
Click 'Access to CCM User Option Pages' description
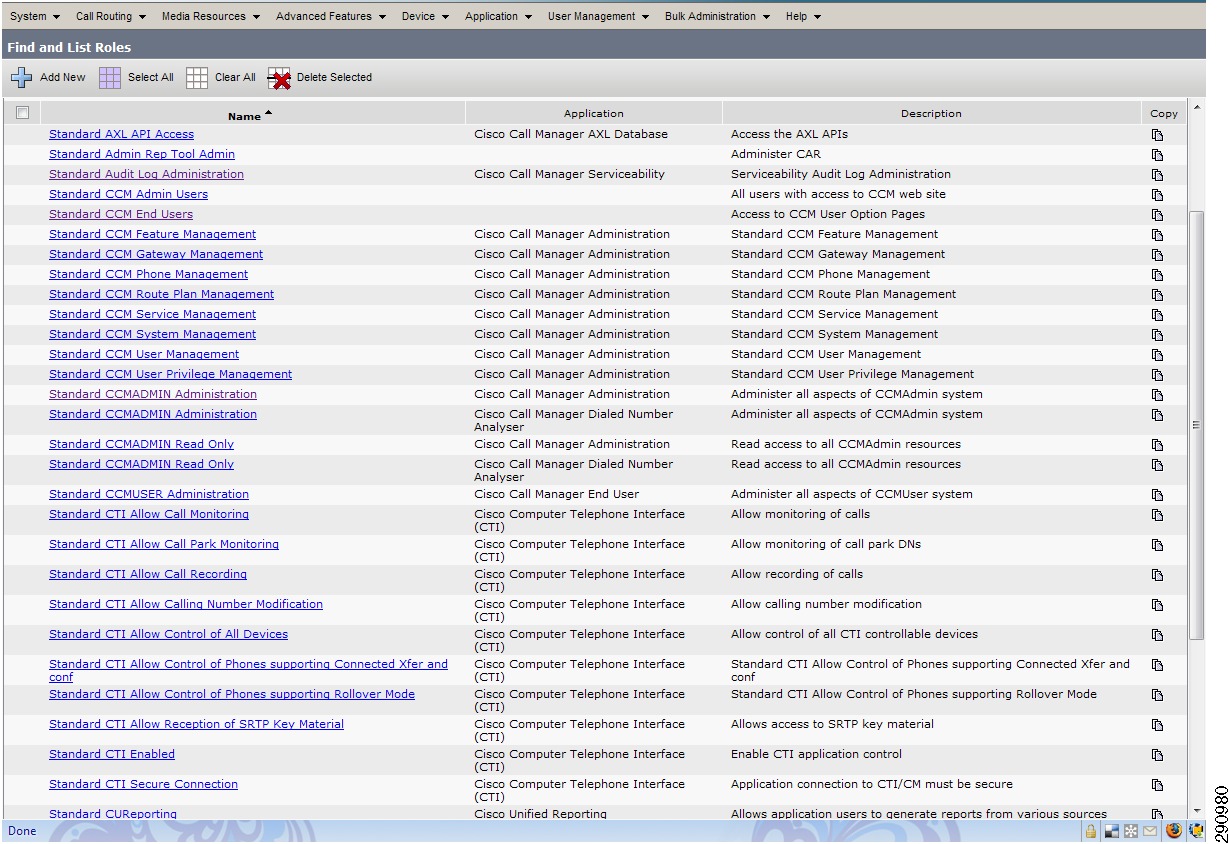coord(828,214)
